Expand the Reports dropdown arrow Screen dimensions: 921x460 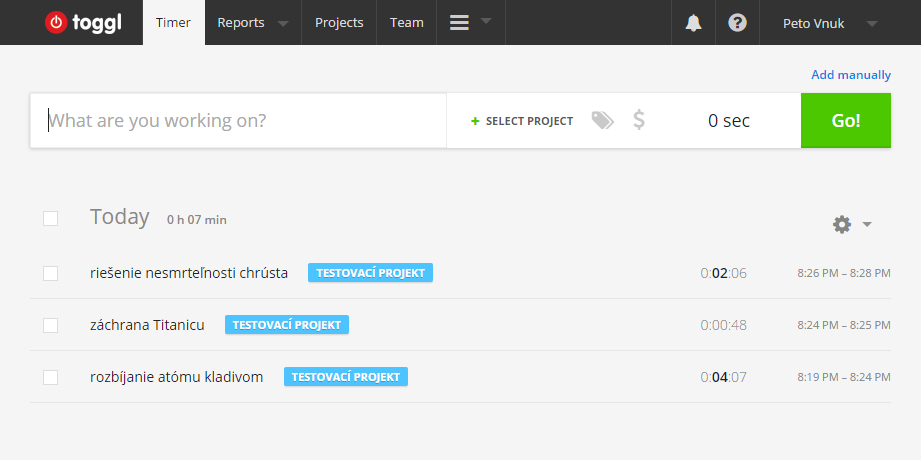[x=283, y=23]
